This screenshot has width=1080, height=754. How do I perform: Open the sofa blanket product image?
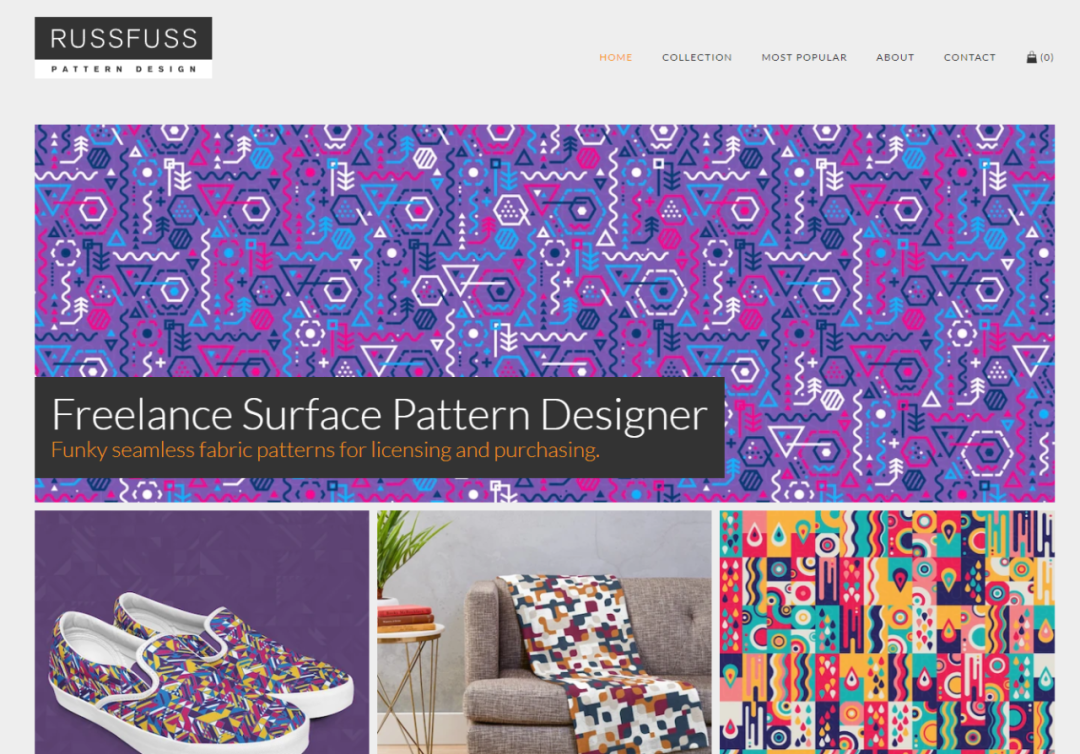point(544,632)
